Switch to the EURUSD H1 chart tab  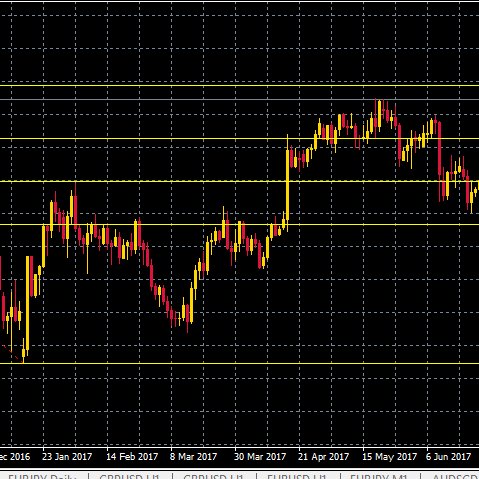pos(298,476)
